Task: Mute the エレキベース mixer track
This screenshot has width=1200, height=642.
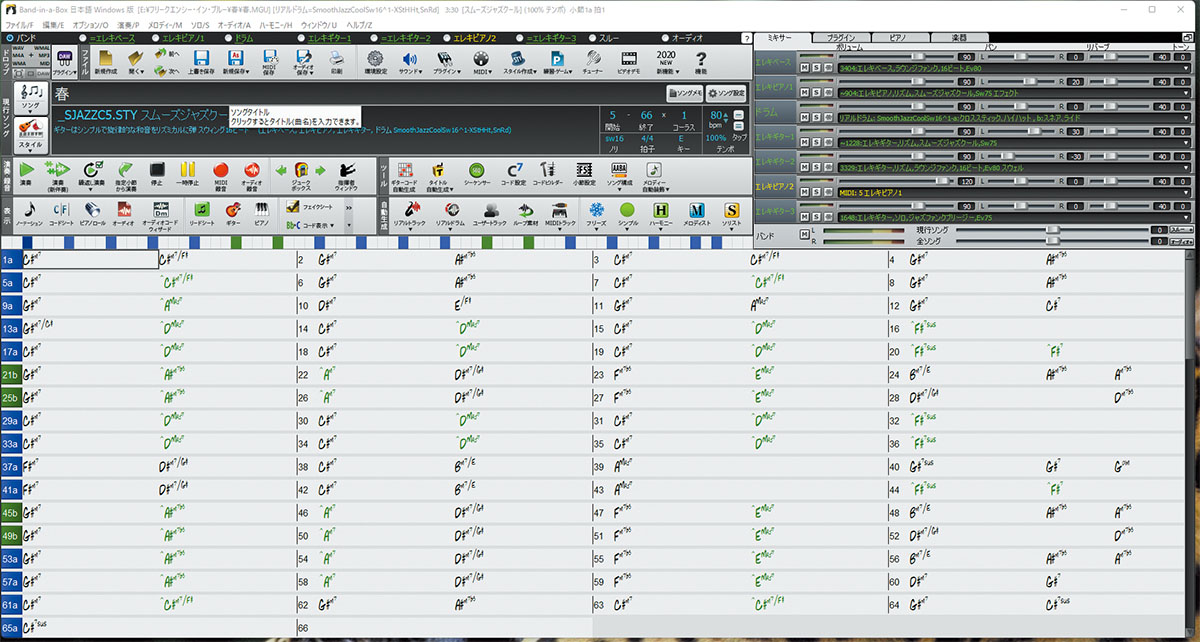Action: point(807,68)
